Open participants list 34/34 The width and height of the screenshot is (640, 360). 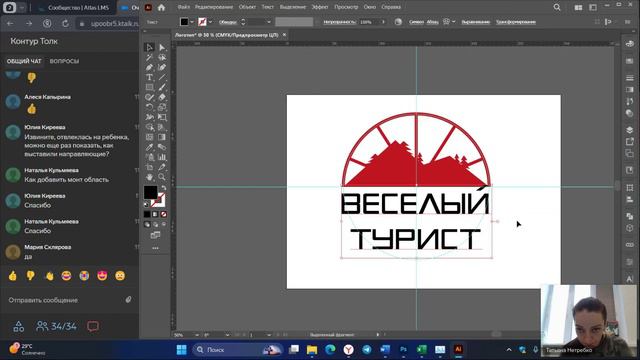click(56, 326)
